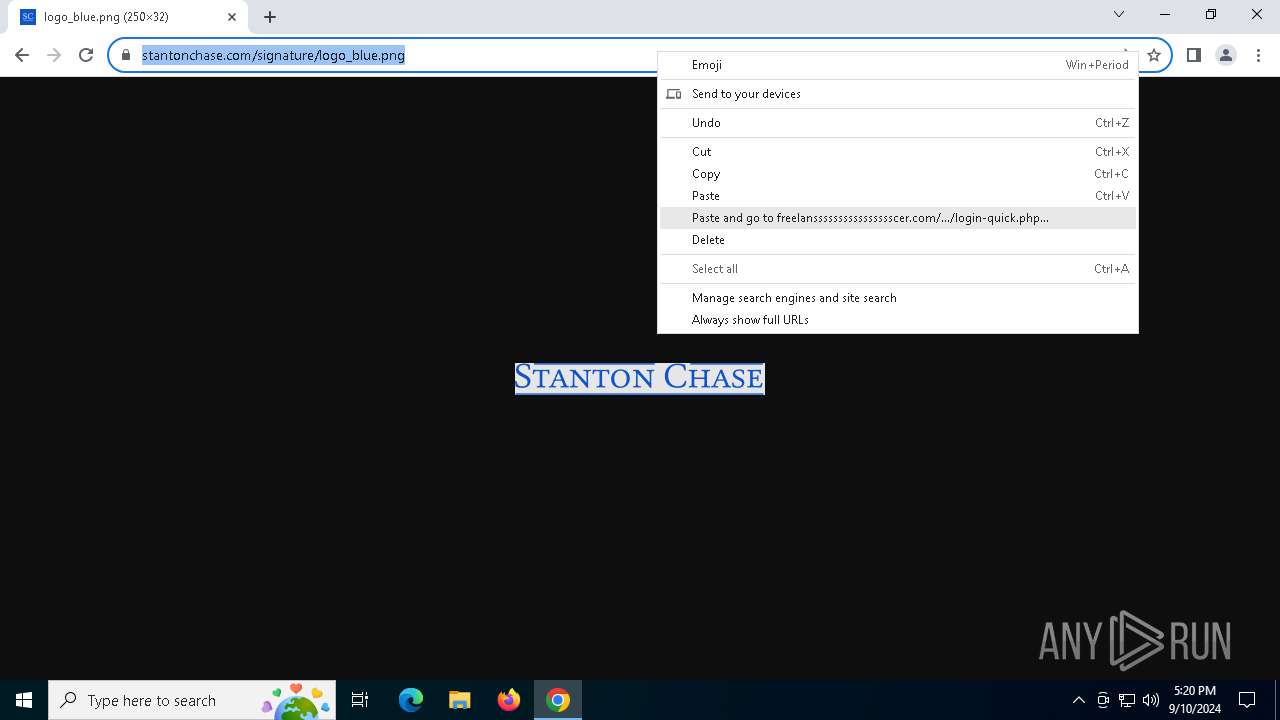Image resolution: width=1280 pixels, height=720 pixels.
Task: Open a new tab with the plus button
Action: 270,17
